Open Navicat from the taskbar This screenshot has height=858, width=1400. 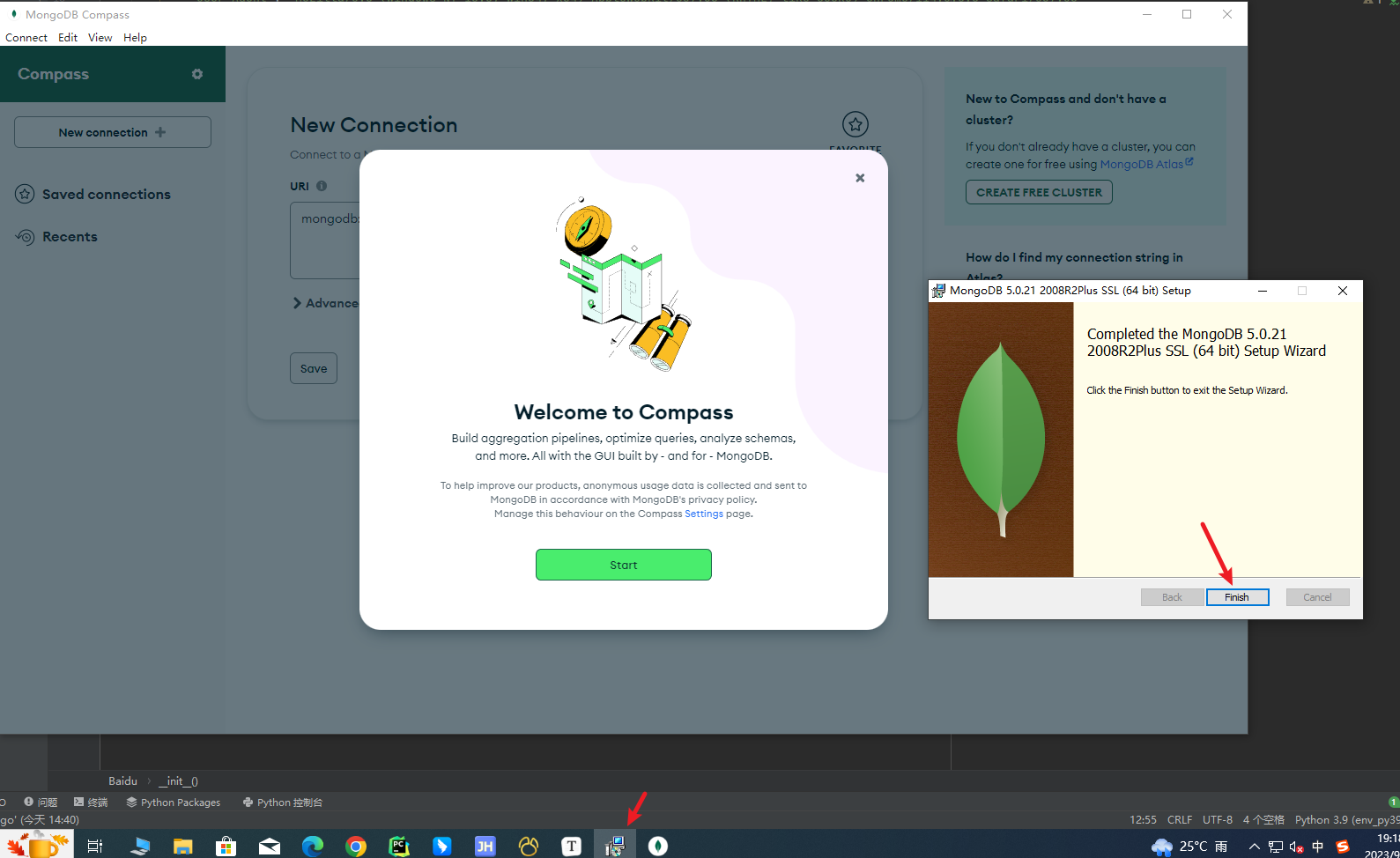tap(528, 846)
